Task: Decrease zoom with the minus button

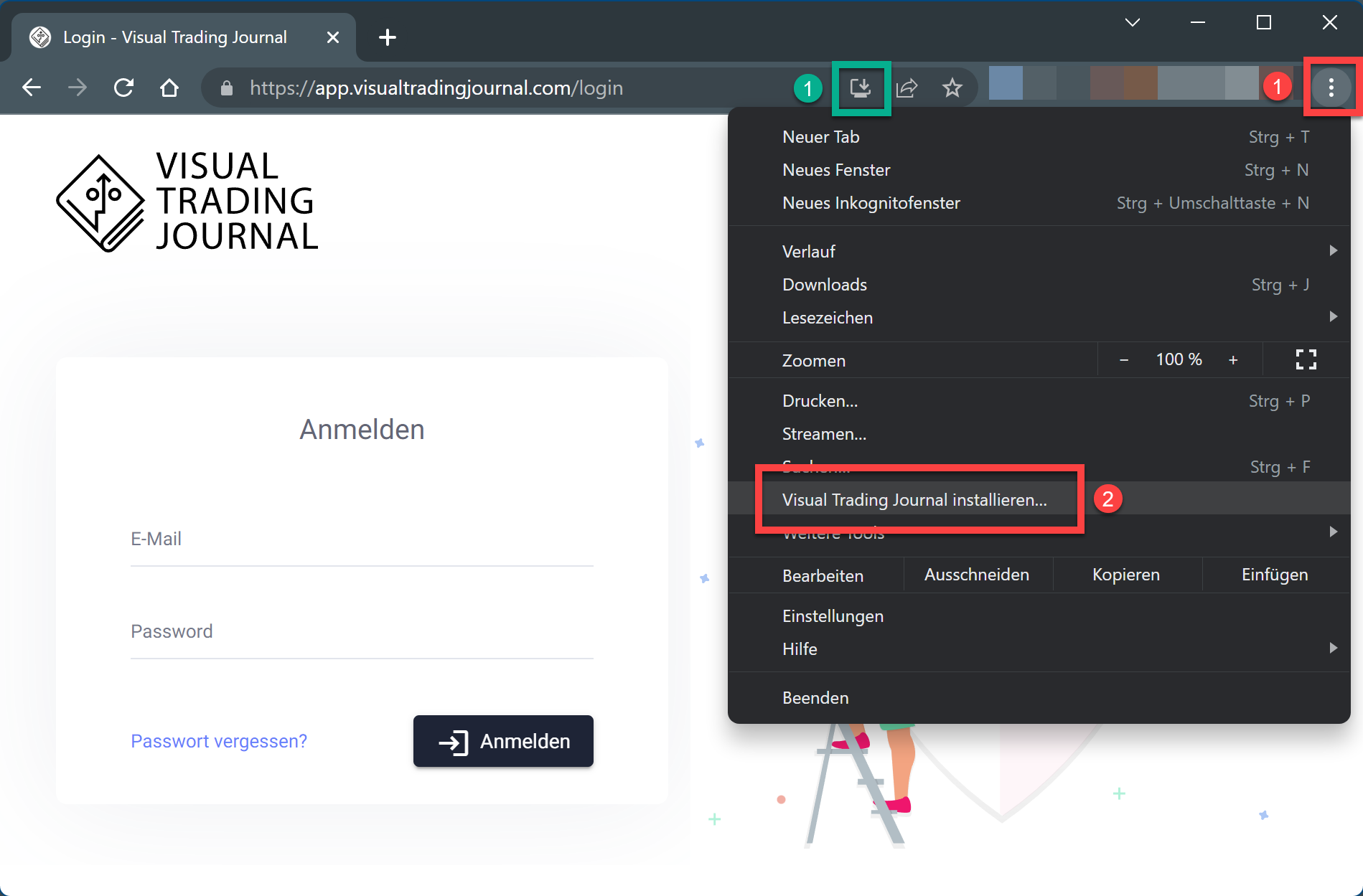Action: [x=1124, y=360]
